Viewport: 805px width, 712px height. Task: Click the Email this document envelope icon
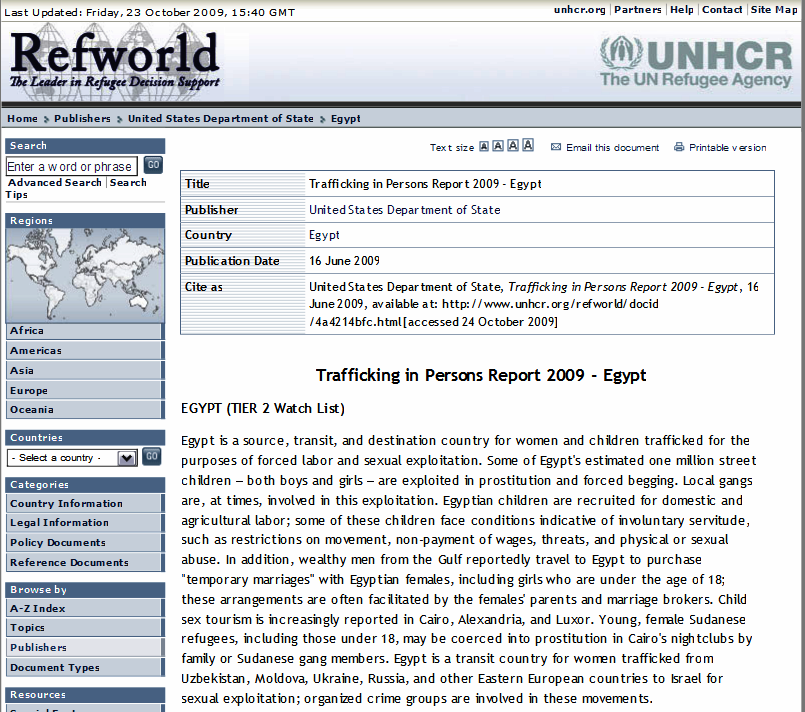[x=556, y=147]
